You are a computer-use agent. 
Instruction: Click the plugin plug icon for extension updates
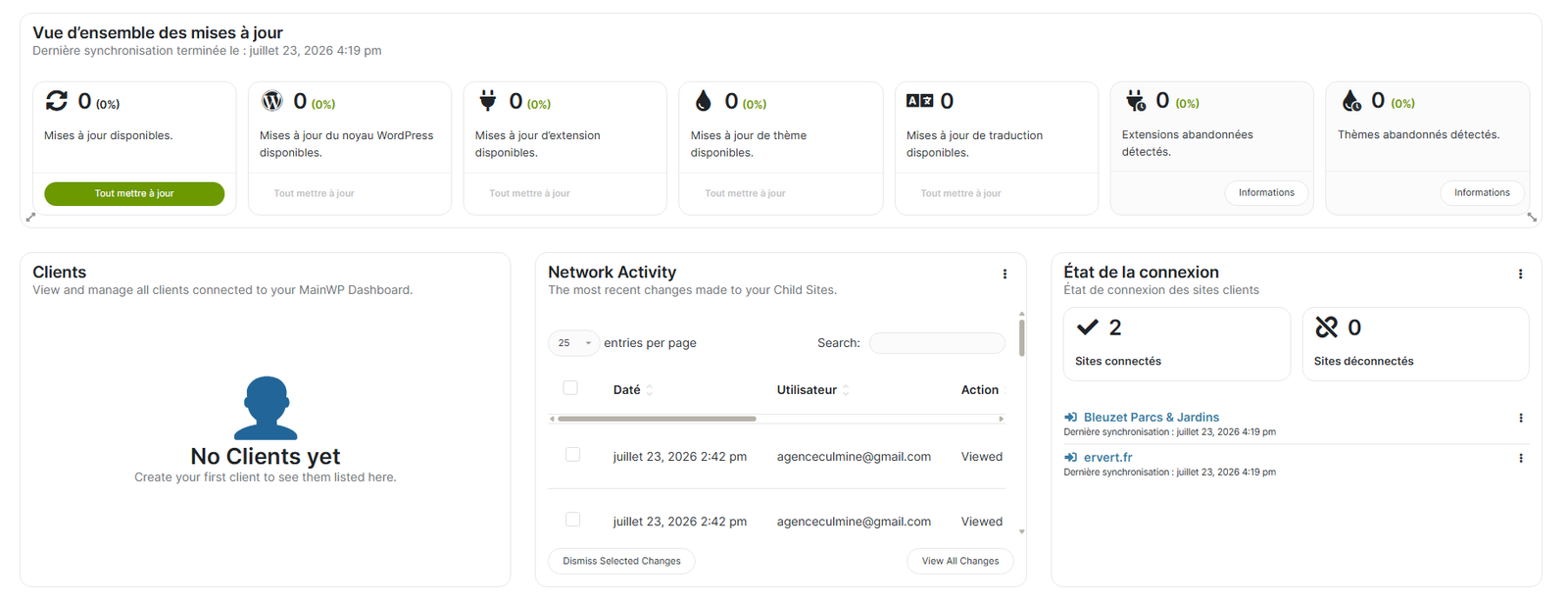(x=487, y=100)
